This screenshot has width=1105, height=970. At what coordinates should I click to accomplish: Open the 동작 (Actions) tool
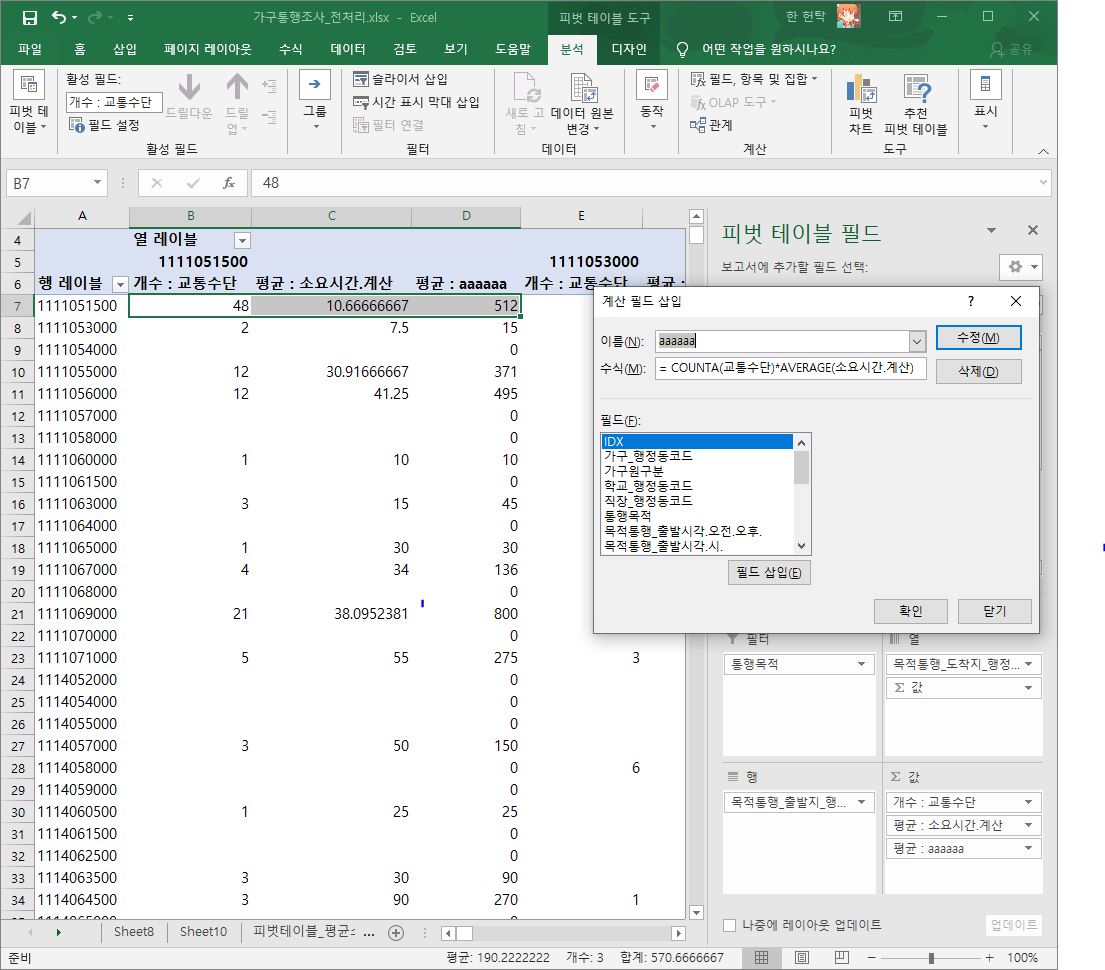[653, 97]
